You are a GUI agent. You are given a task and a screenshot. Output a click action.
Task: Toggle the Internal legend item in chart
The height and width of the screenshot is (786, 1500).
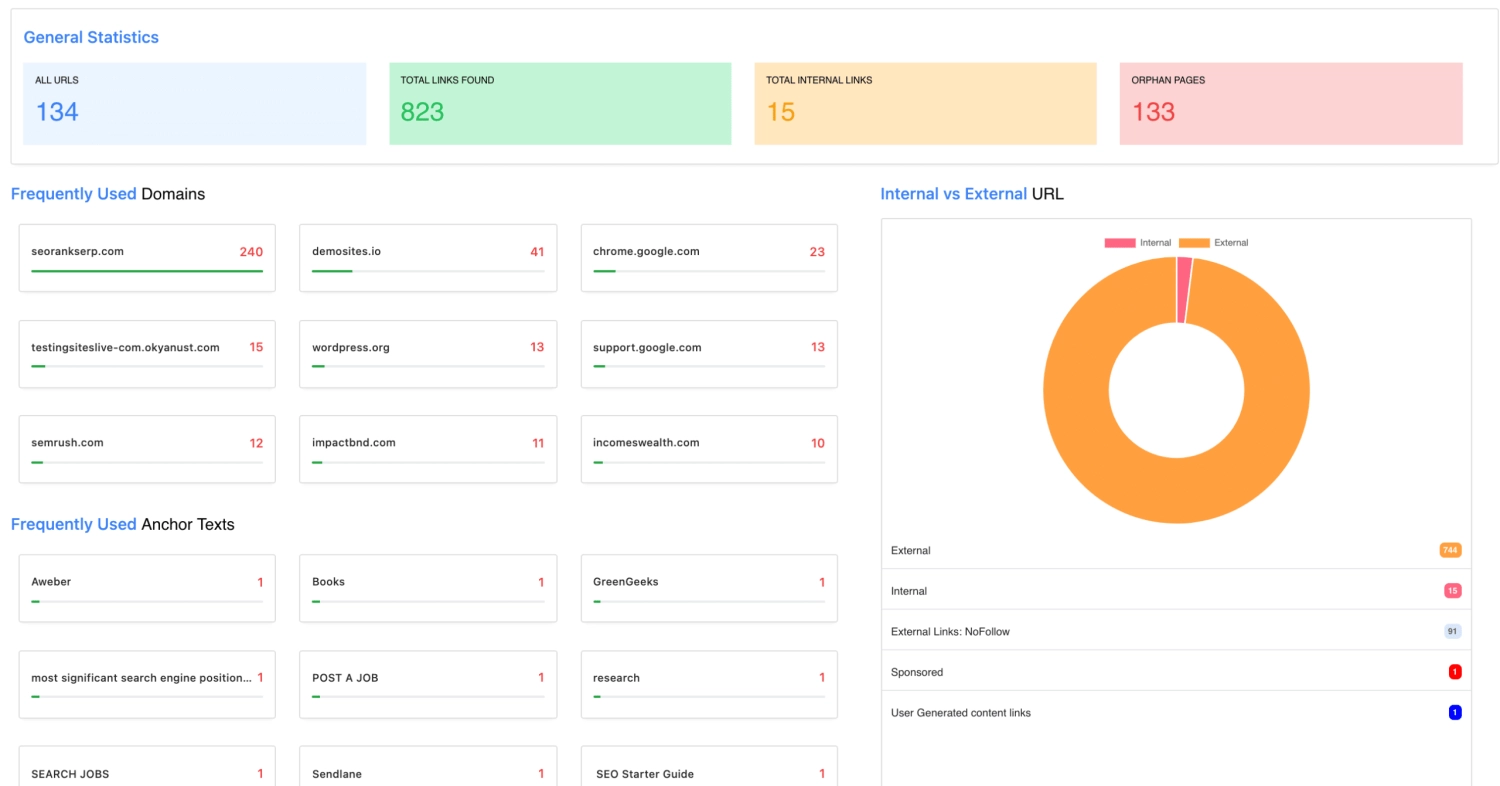click(1138, 243)
